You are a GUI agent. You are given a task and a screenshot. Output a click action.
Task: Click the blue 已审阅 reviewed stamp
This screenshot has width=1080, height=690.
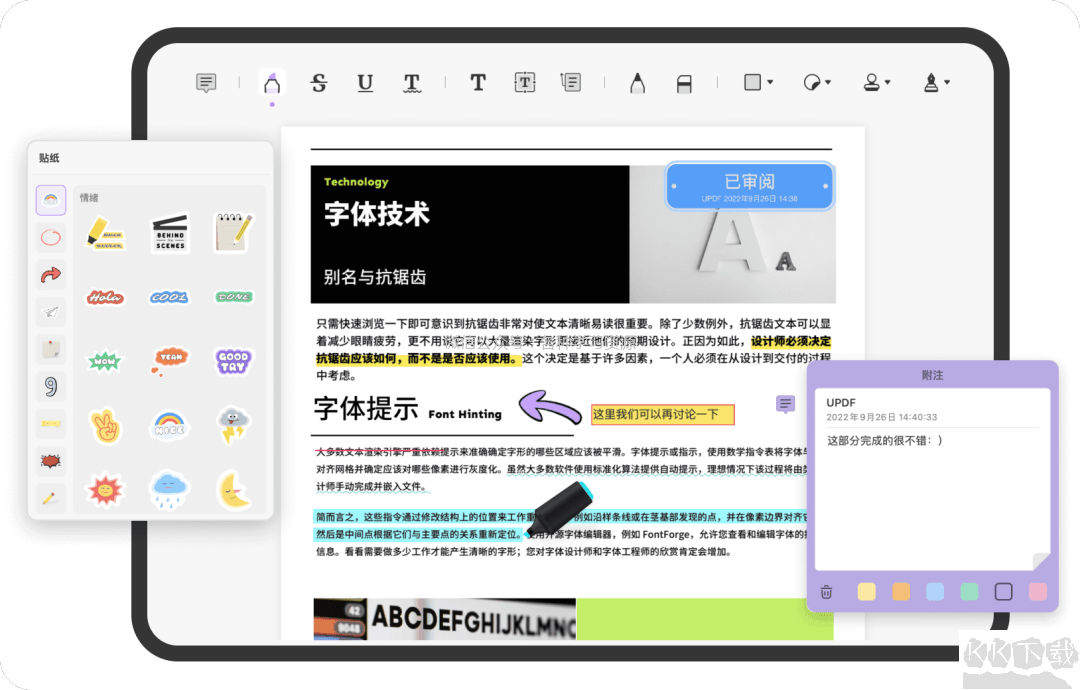(x=749, y=186)
